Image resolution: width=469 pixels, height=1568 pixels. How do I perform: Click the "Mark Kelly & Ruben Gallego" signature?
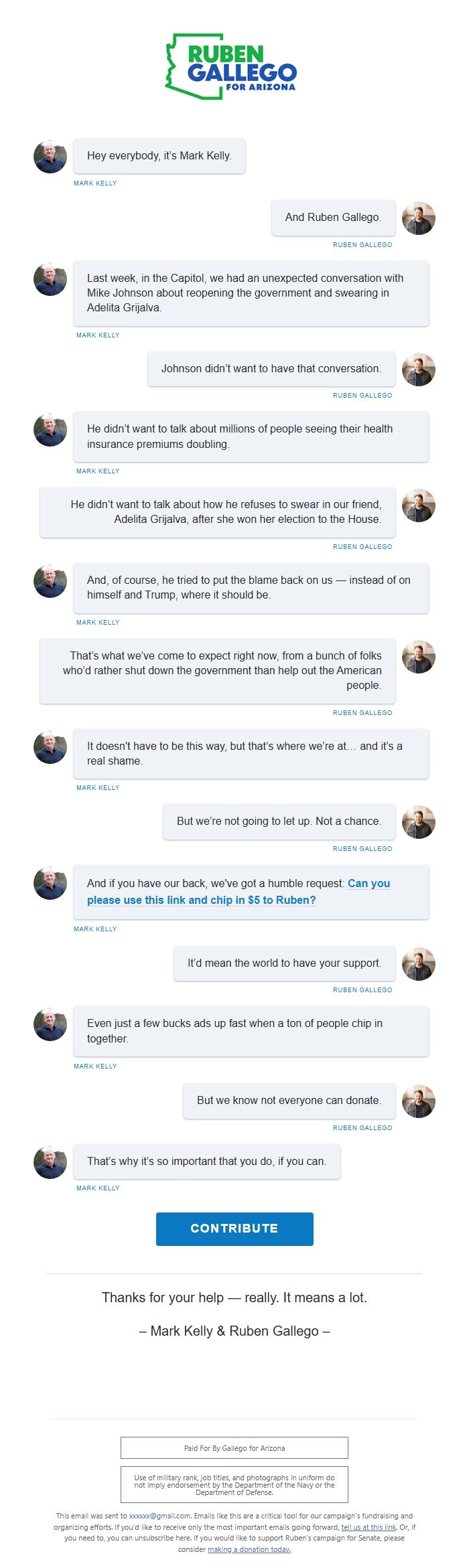(x=234, y=1331)
